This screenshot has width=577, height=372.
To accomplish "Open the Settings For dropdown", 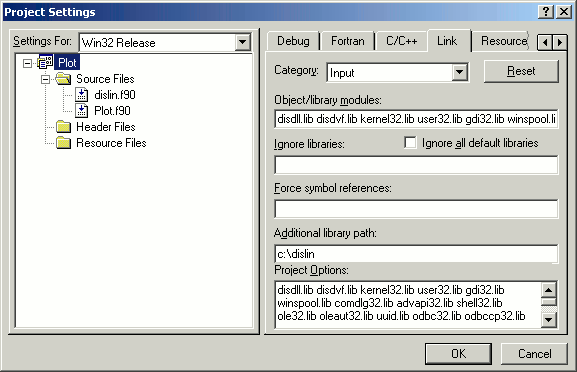I will click(x=242, y=42).
